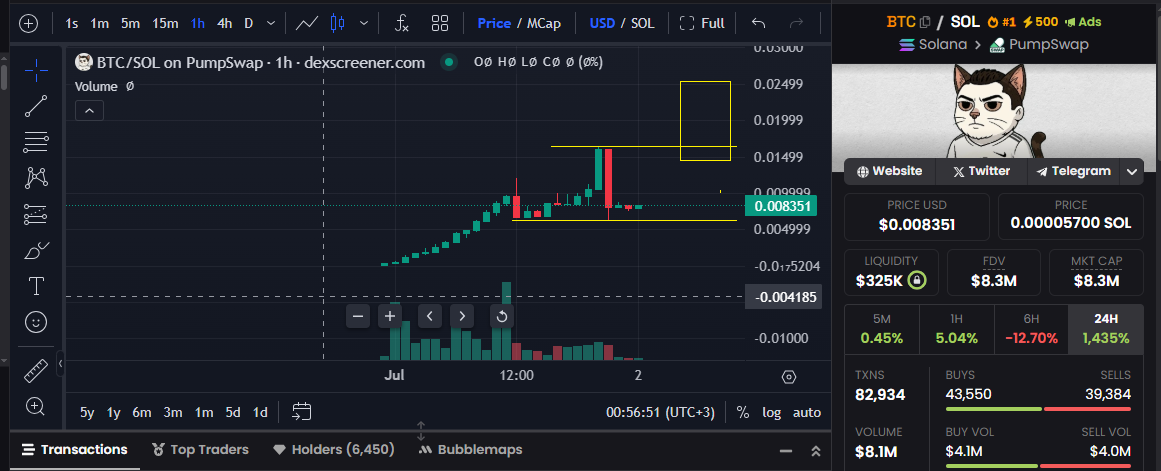Open the Fibonacci retracement tool
Screen dimensions: 1161x471
[36, 142]
